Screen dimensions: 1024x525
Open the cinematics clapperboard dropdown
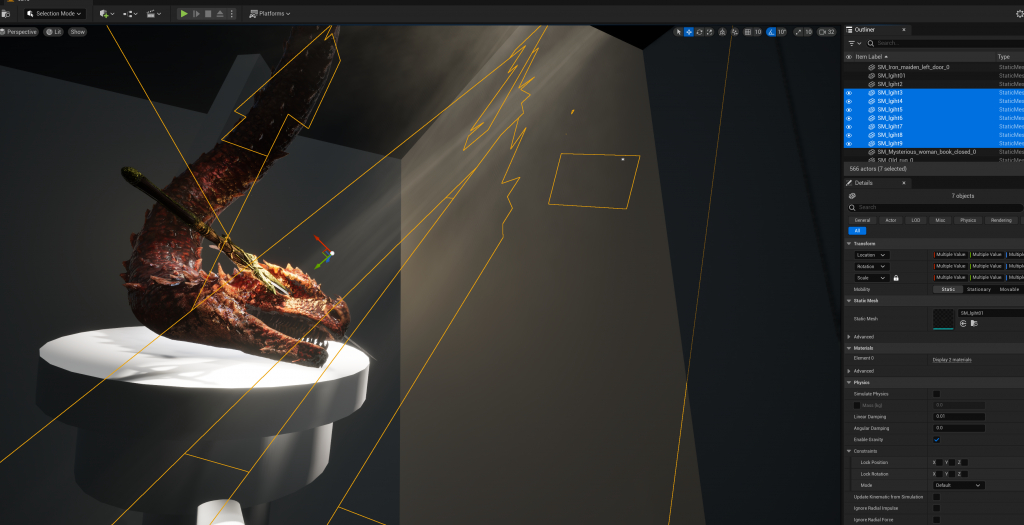(153, 14)
